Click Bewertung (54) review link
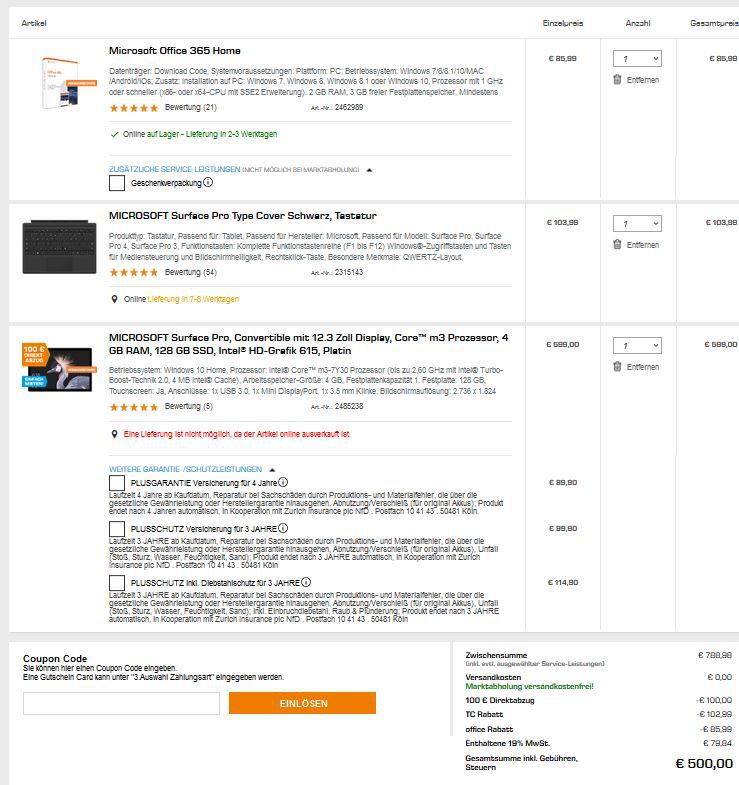739x785 pixels. click(191, 272)
